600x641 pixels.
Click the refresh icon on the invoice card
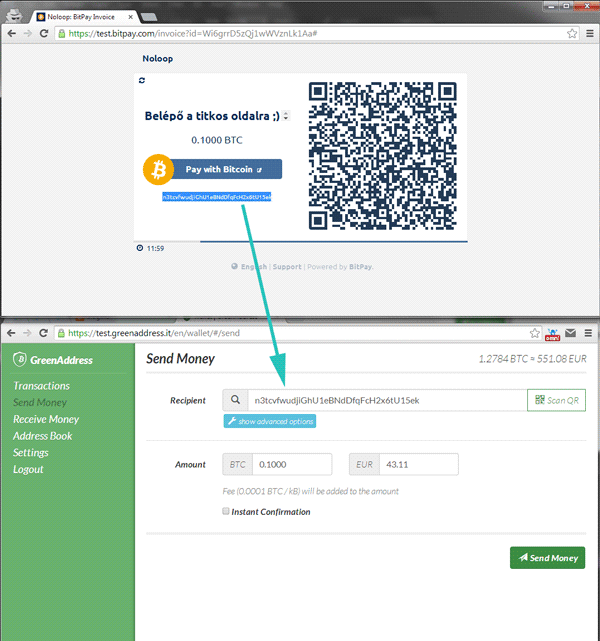click(142, 81)
